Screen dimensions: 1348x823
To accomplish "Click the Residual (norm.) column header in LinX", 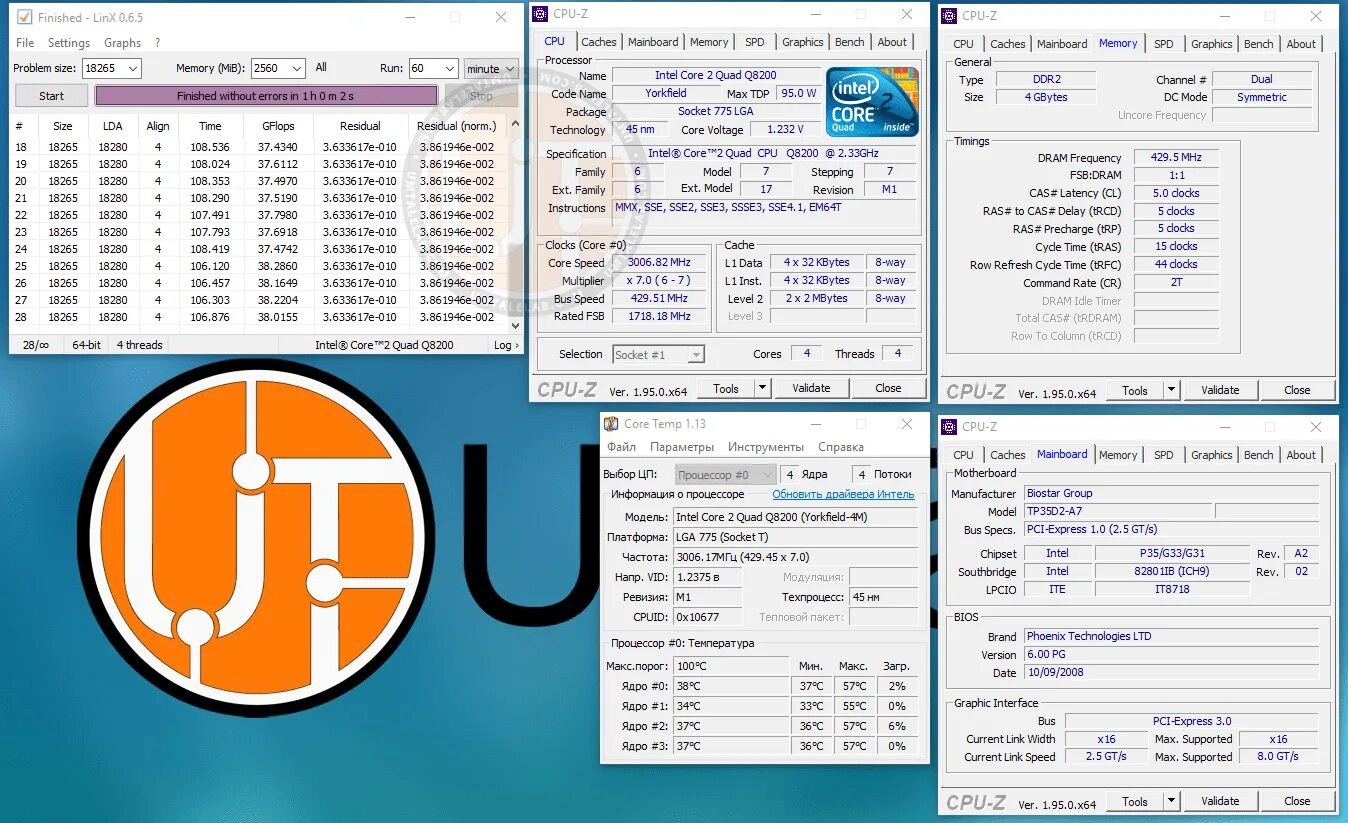I will (457, 126).
